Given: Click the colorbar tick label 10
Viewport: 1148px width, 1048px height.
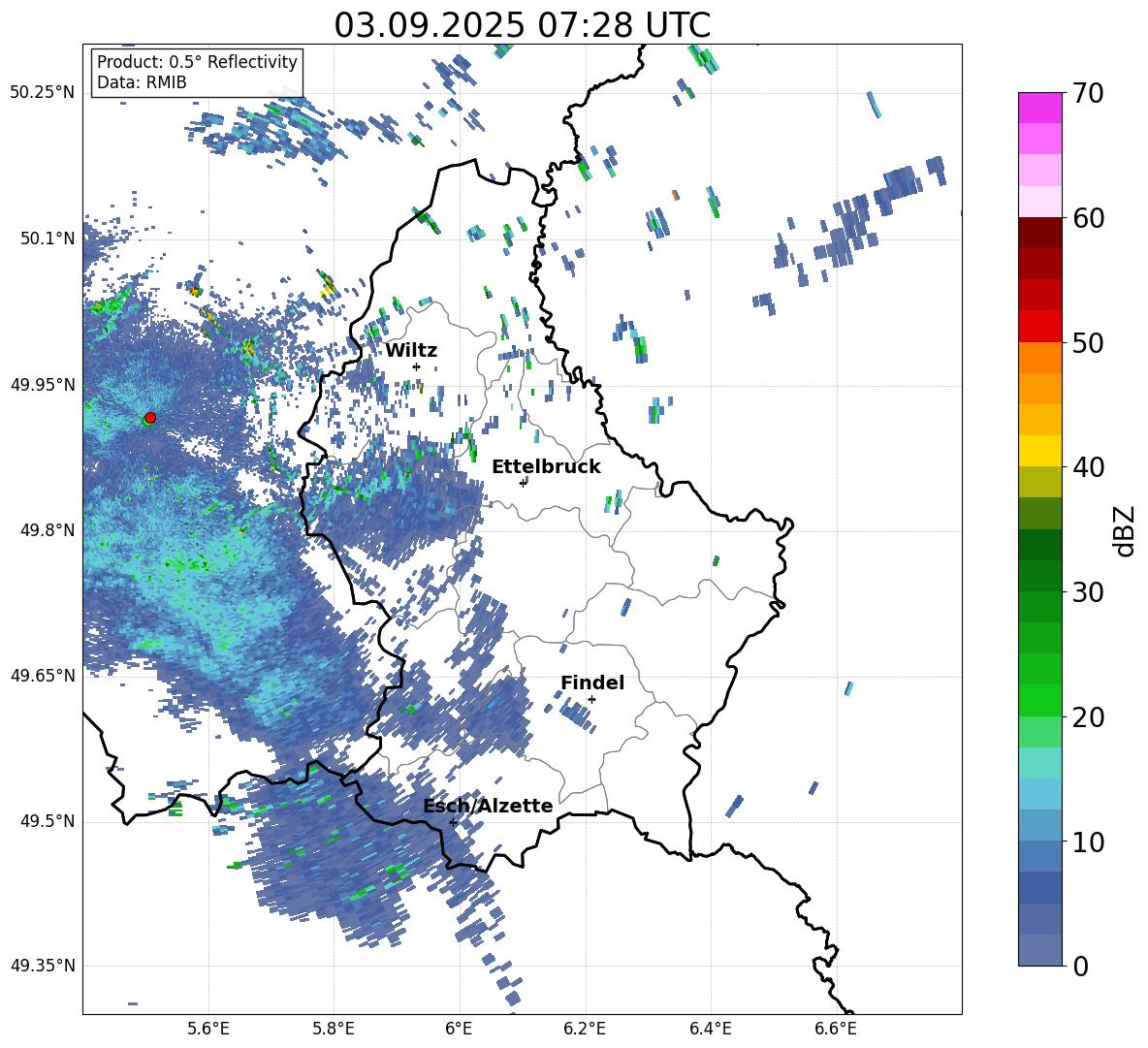Looking at the screenshot, I should coord(1088,842).
